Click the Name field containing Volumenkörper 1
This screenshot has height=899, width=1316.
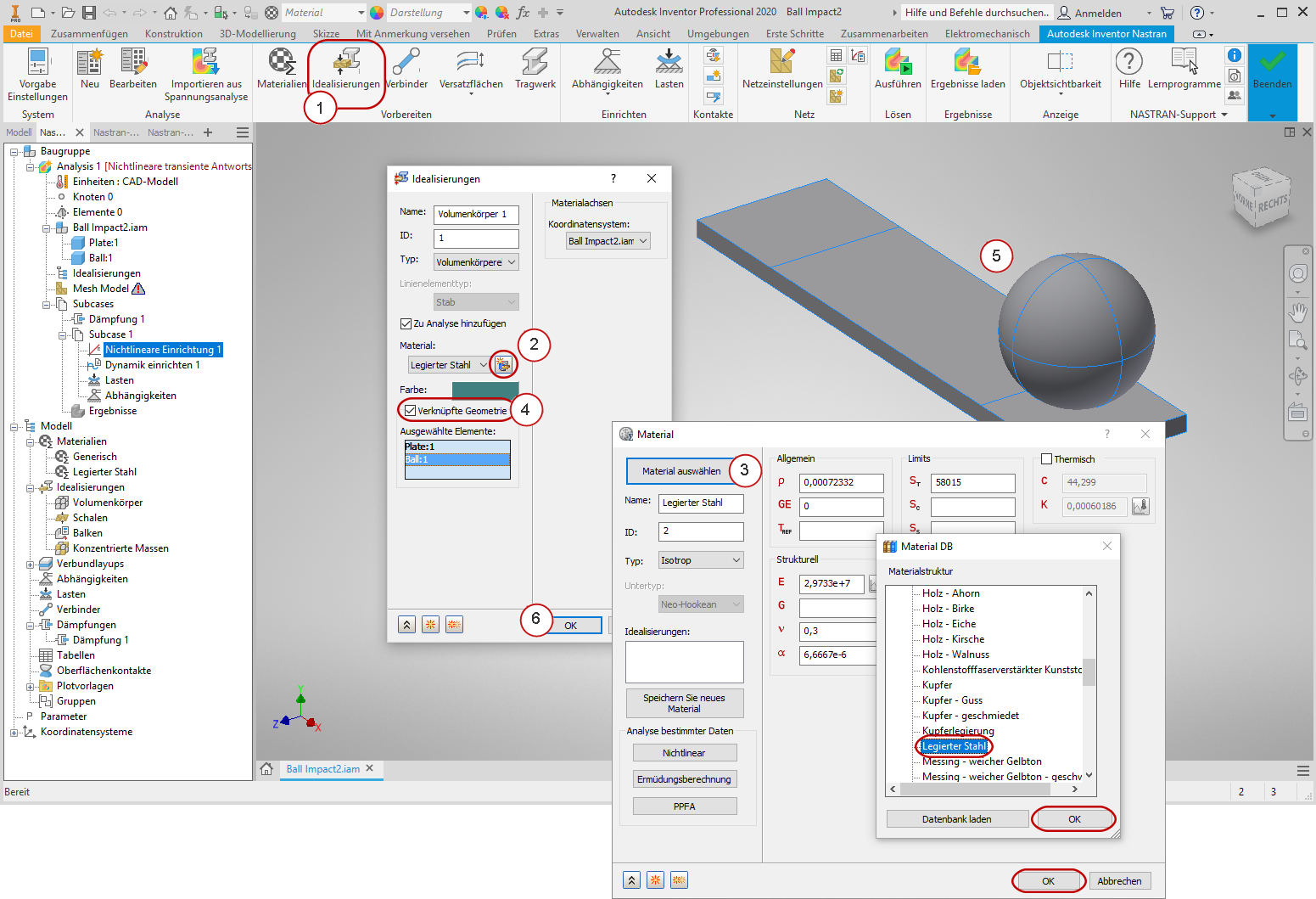pos(476,214)
